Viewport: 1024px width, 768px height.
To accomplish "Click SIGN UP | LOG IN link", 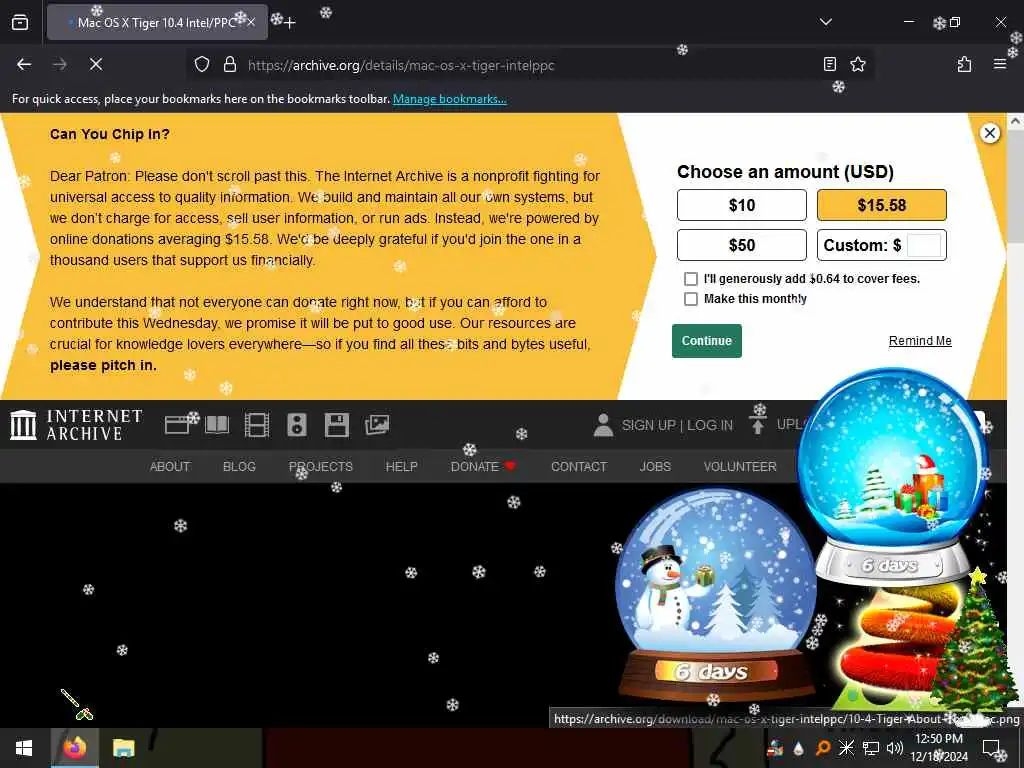I will click(x=677, y=425).
